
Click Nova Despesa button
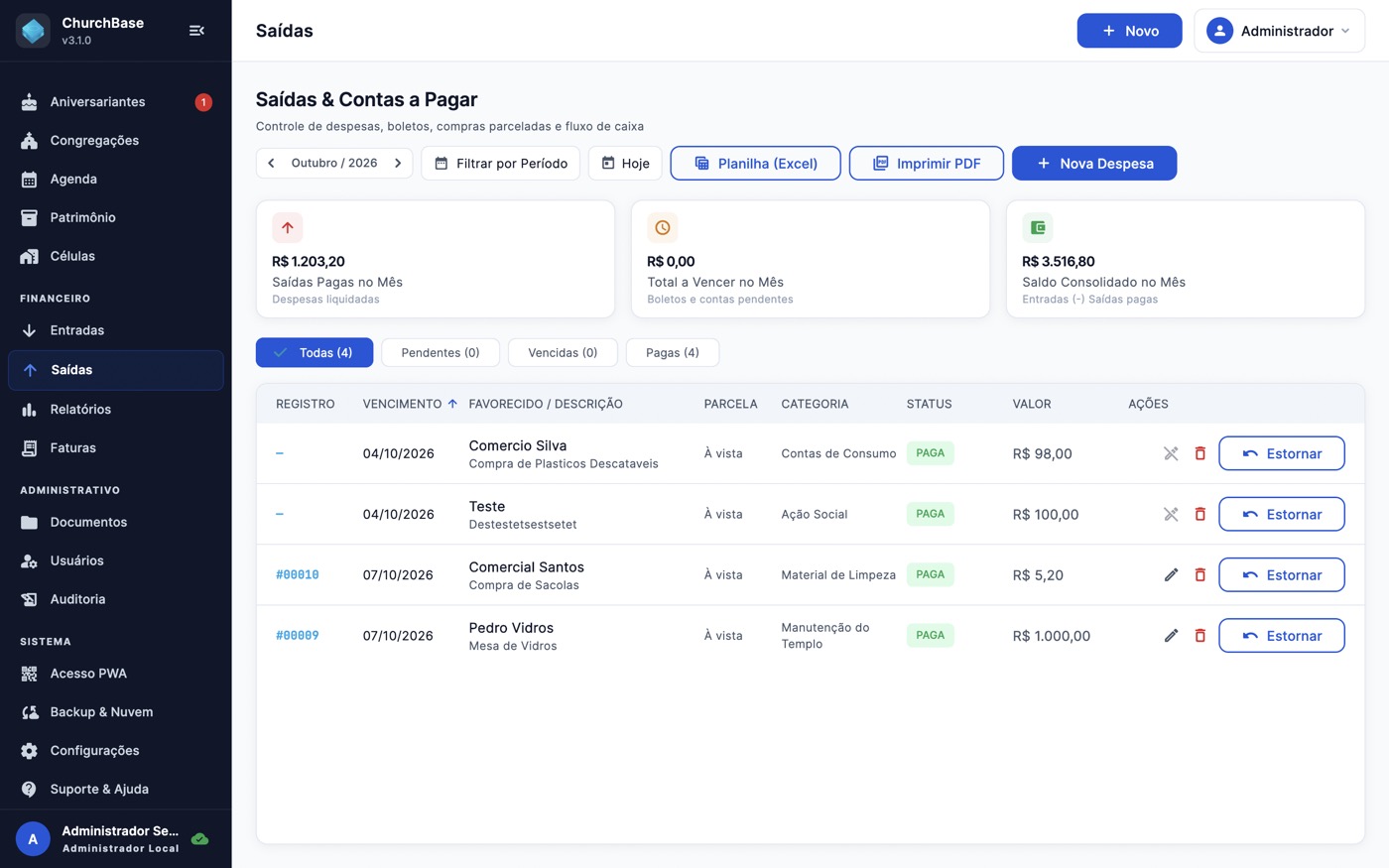click(x=1094, y=164)
